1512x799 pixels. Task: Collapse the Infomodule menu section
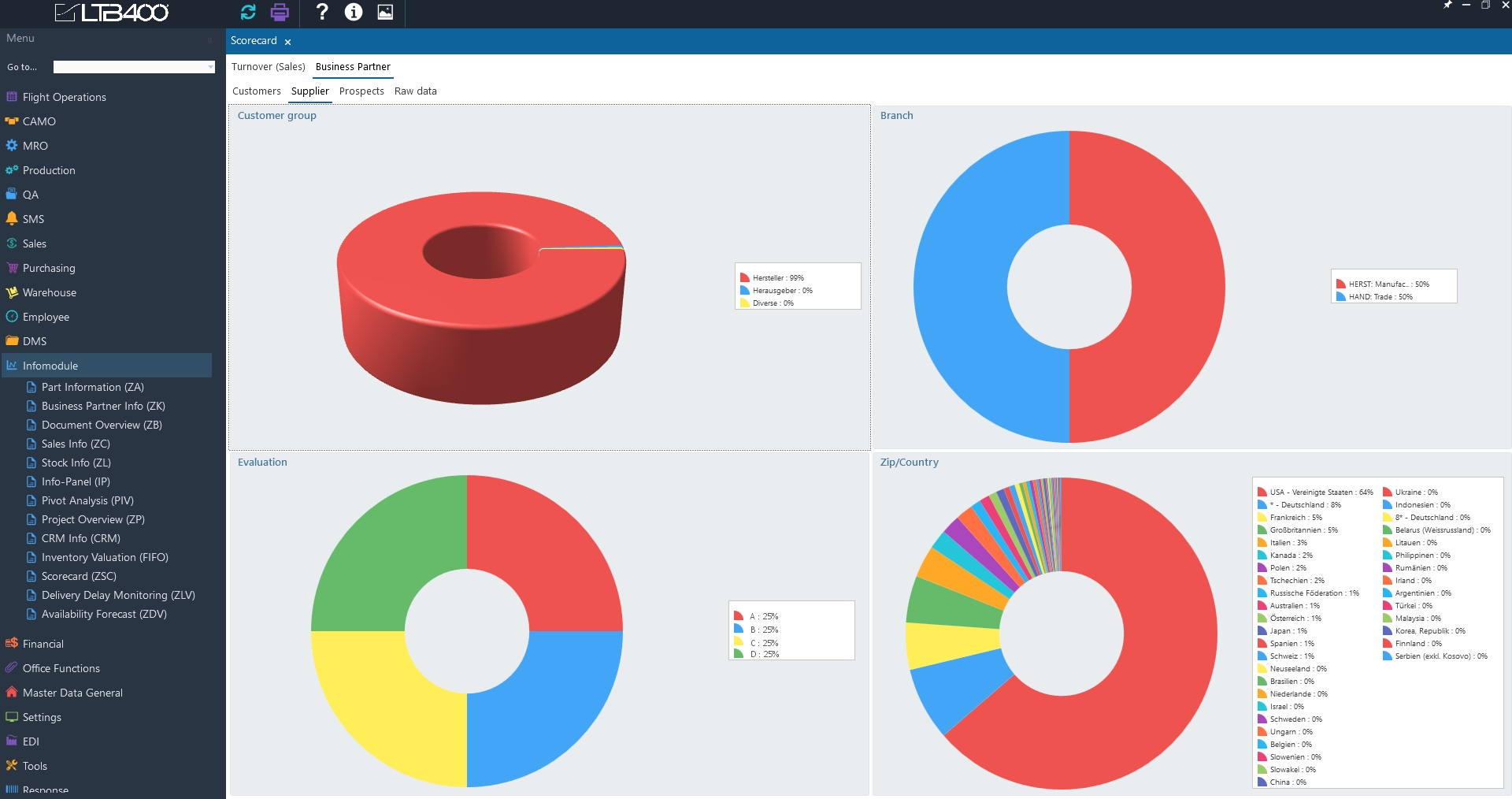50,366
